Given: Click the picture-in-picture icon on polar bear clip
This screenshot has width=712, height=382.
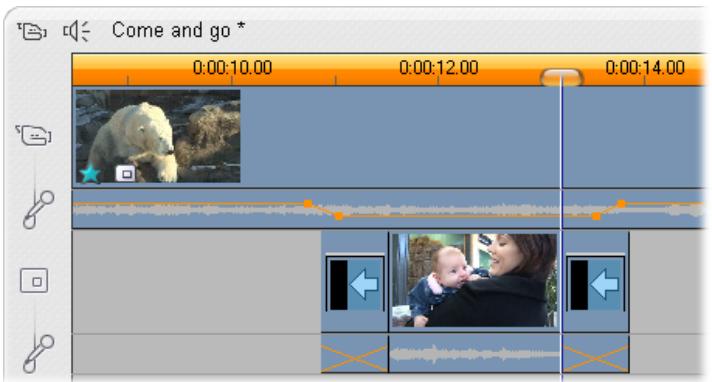Looking at the screenshot, I should [125, 174].
